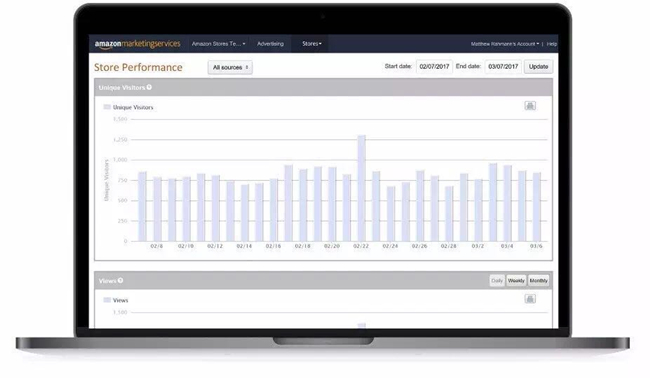Screen dimensions: 650x378
Task: Toggle the Views legend swatch
Action: pos(107,300)
